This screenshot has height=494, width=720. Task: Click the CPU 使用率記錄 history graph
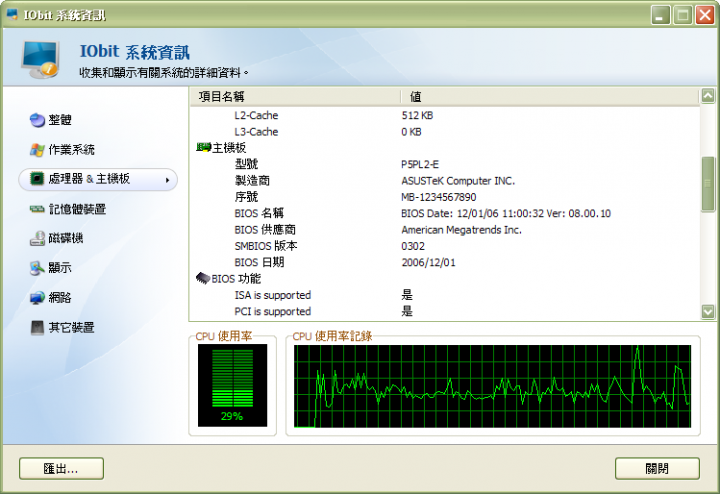tap(492, 386)
